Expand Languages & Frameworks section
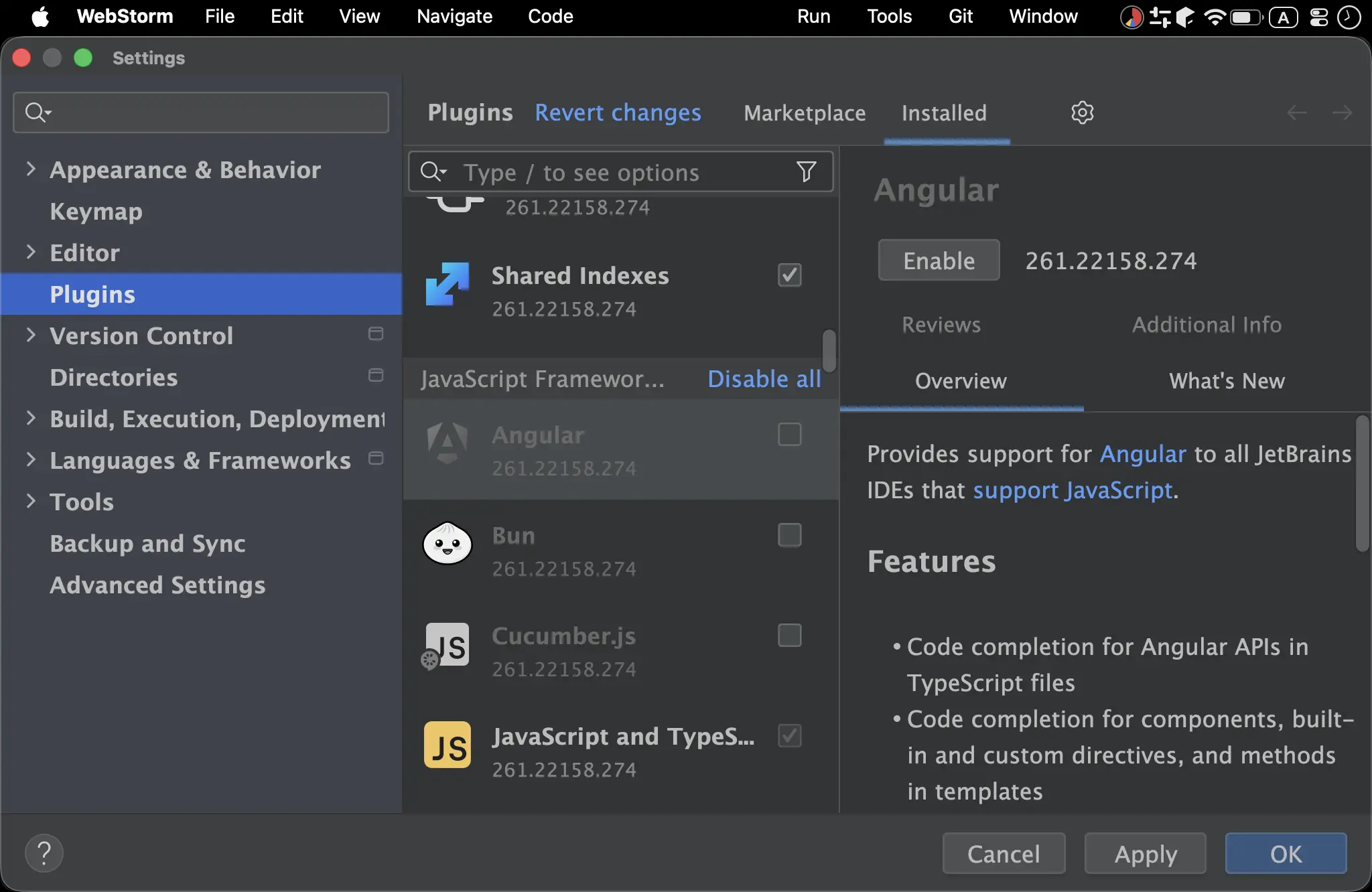The height and width of the screenshot is (892, 1372). coord(31,459)
